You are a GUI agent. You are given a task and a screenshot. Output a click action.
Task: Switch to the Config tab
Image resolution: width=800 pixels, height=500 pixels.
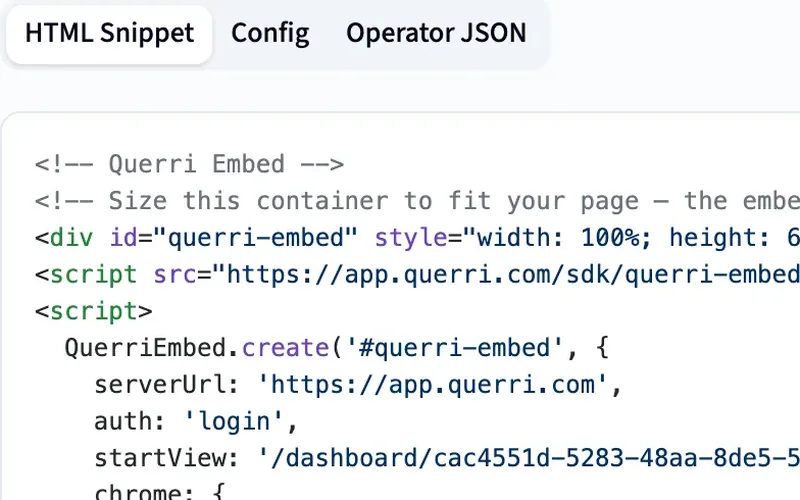coord(270,34)
